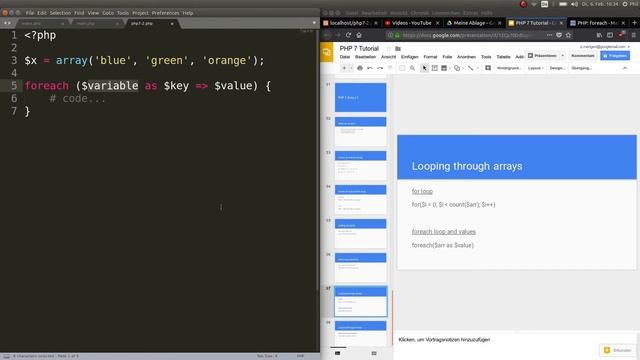
Task: Select the line tool in Slides
Action: pos(471,68)
